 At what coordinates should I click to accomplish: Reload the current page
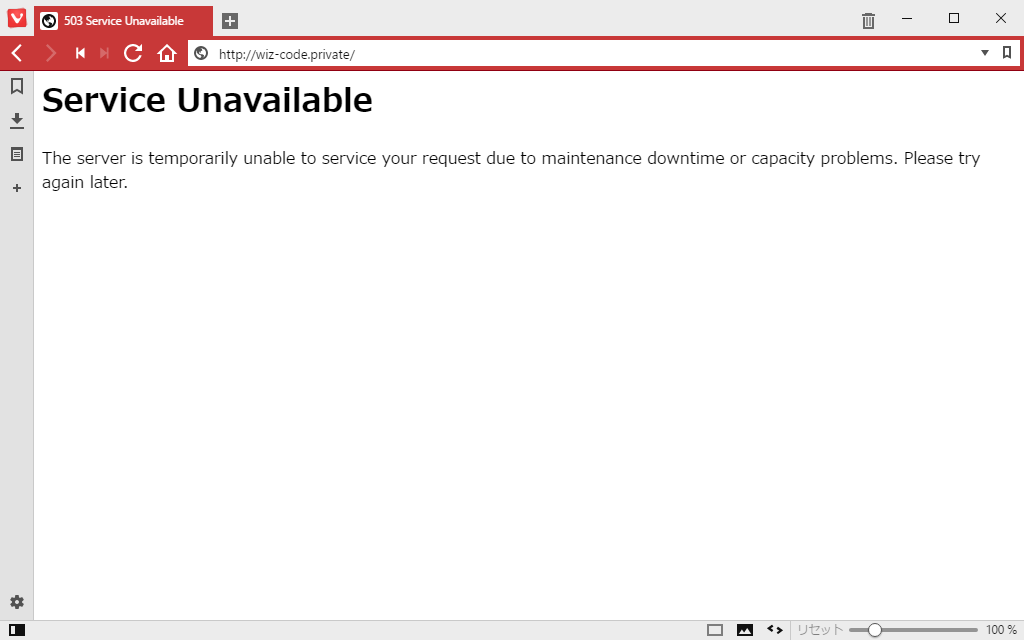click(133, 54)
